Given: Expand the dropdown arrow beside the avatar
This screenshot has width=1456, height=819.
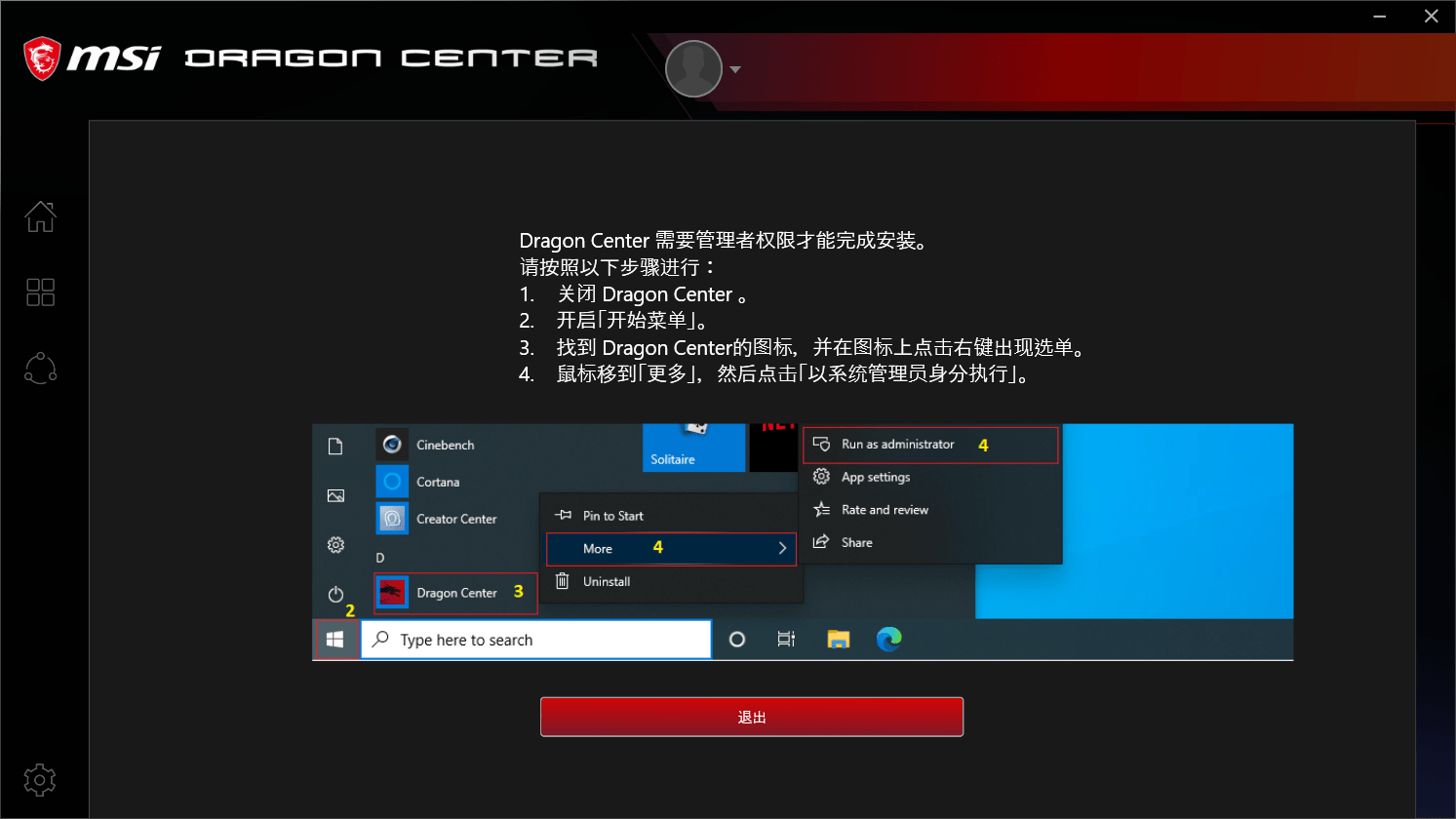Looking at the screenshot, I should point(735,70).
